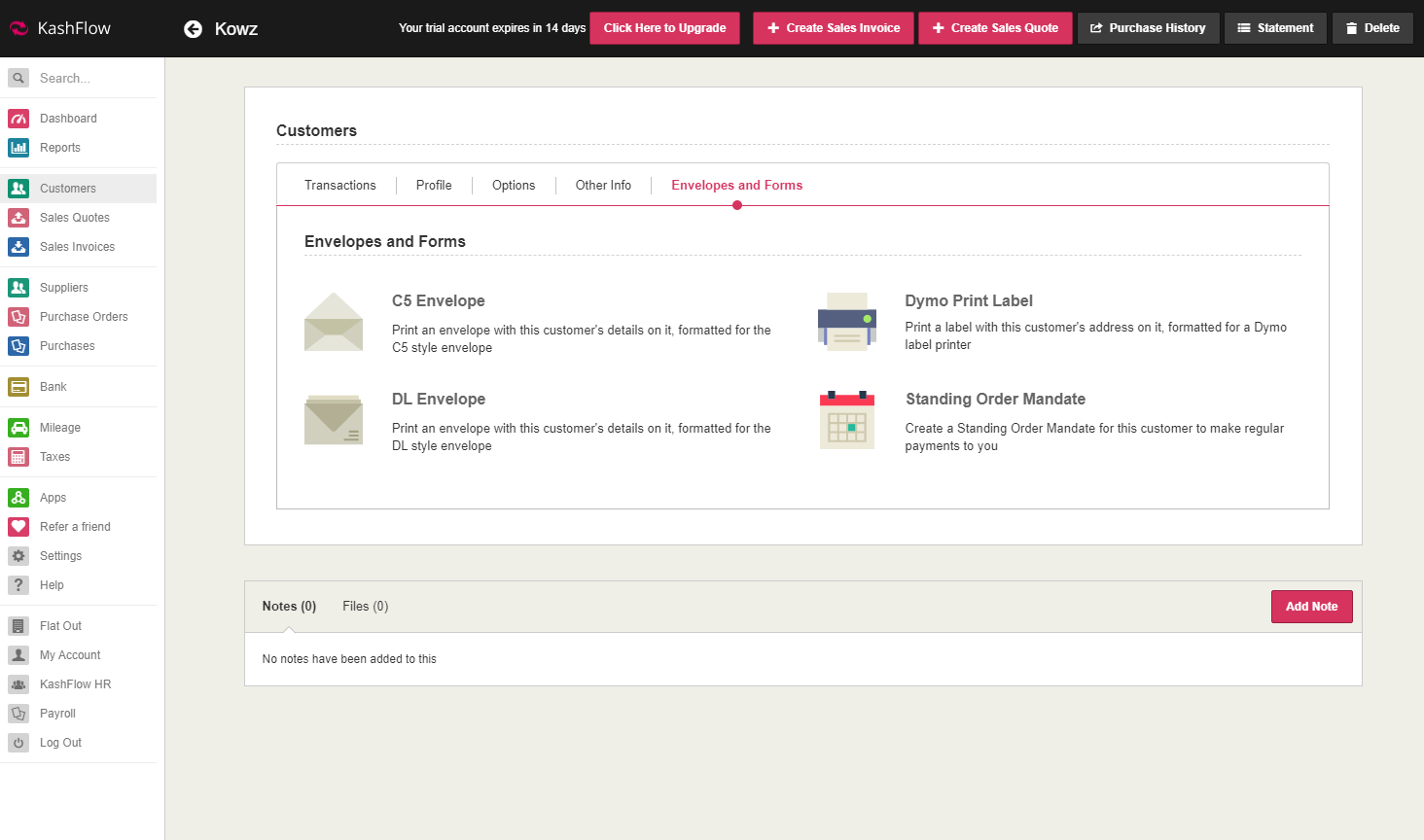The width and height of the screenshot is (1424, 840).
Task: Open Purchase History in top bar
Action: (x=1148, y=28)
